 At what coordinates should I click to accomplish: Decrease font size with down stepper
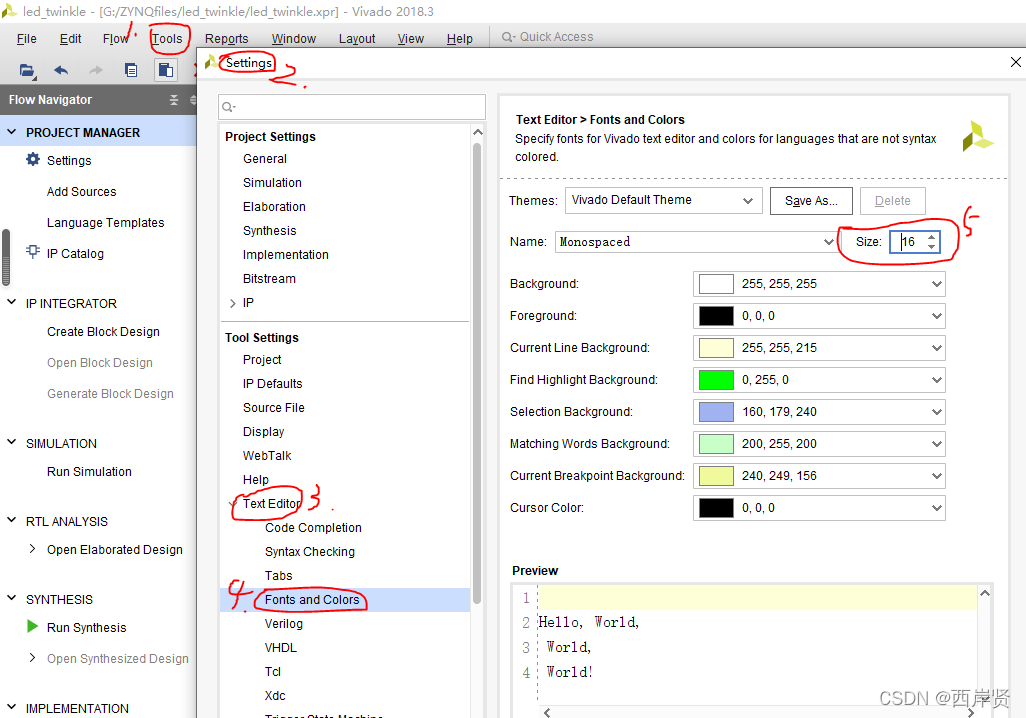pos(932,247)
